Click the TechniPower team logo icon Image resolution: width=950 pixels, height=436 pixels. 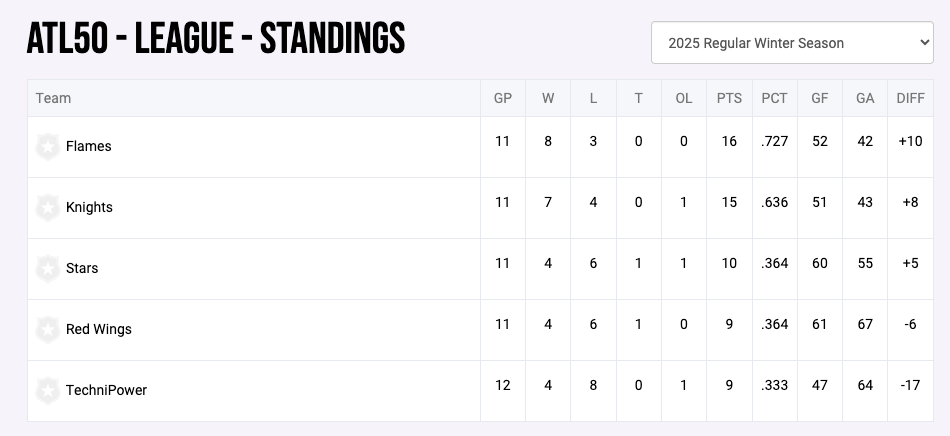pos(47,391)
